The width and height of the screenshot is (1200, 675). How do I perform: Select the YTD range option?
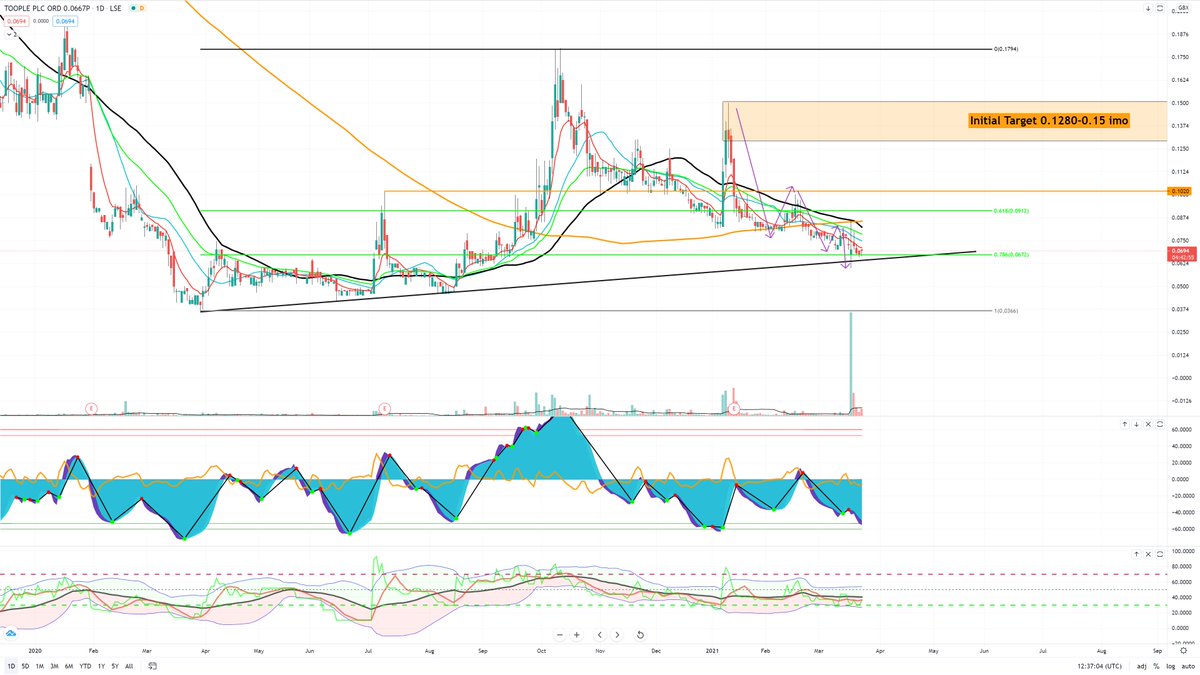[84, 665]
